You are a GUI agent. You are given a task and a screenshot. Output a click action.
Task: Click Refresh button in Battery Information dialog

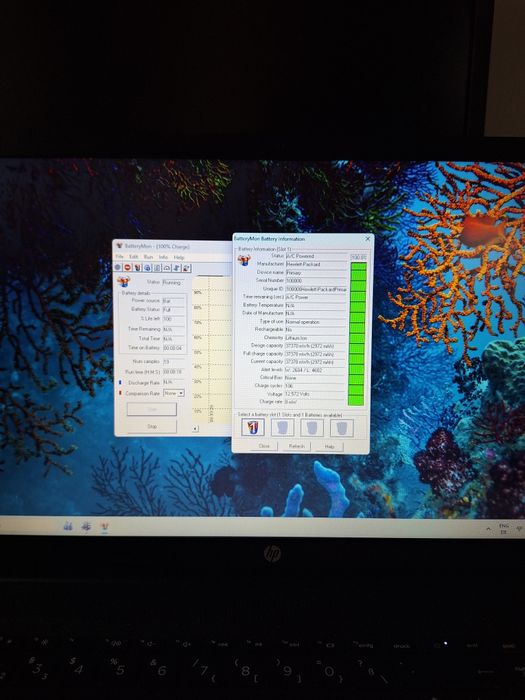(297, 446)
